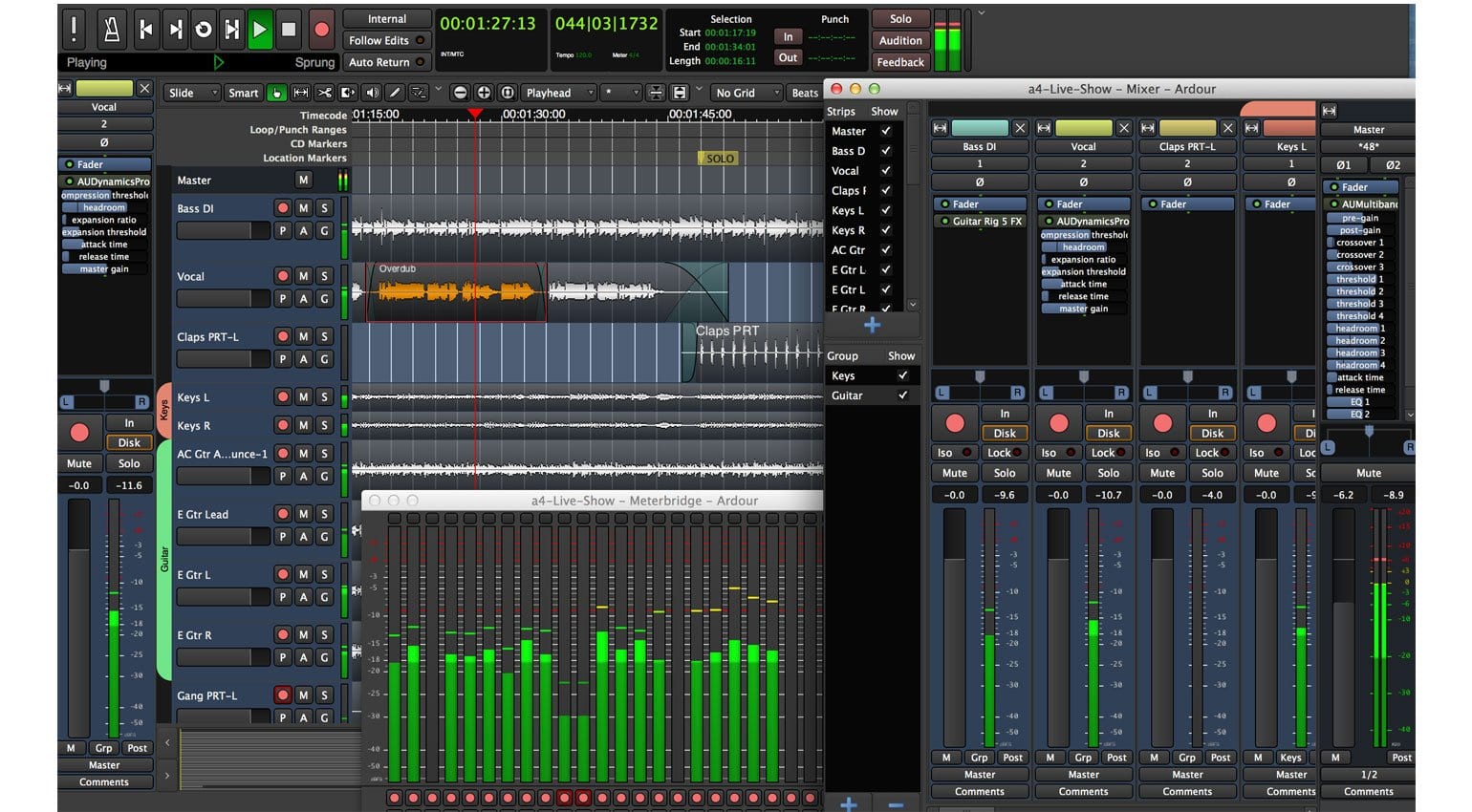Open playlist menu for Vocal track

(283, 299)
